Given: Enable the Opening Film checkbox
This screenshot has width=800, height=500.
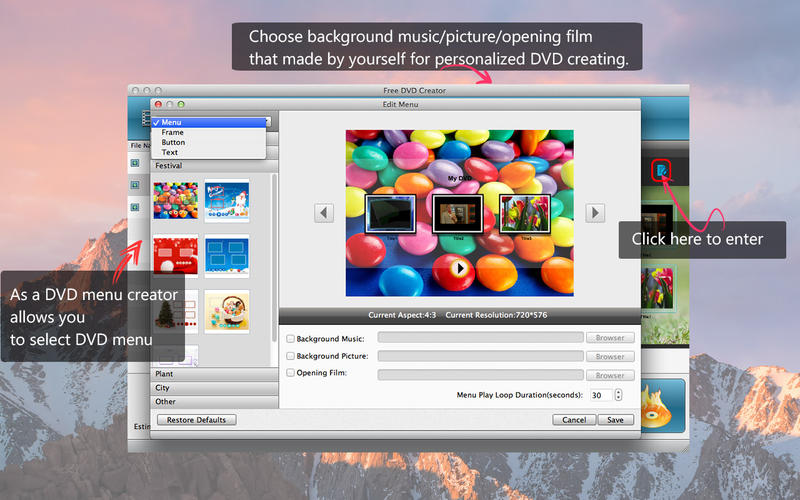Looking at the screenshot, I should pos(290,373).
